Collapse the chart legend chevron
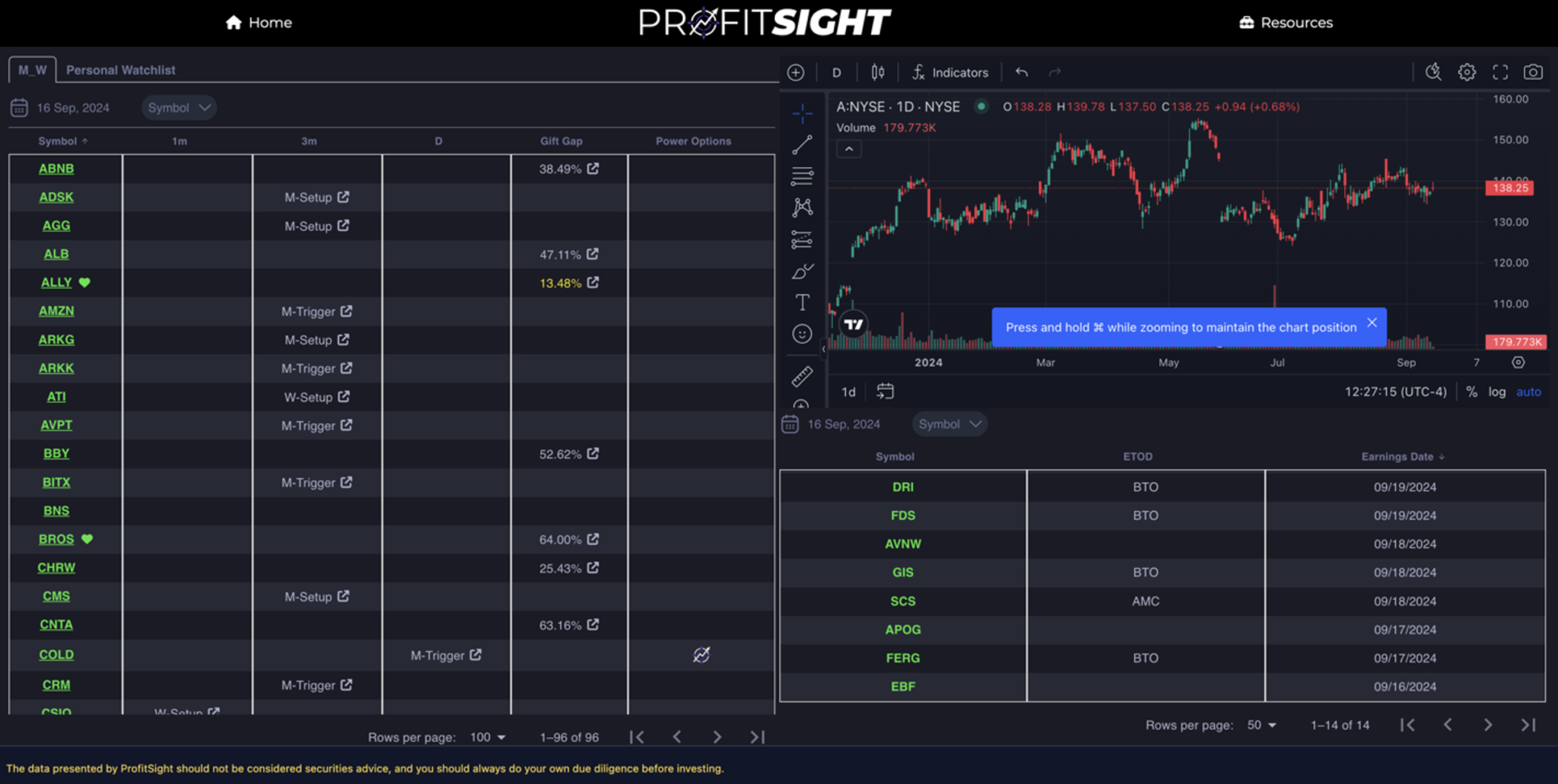The height and width of the screenshot is (784, 1558). (849, 149)
